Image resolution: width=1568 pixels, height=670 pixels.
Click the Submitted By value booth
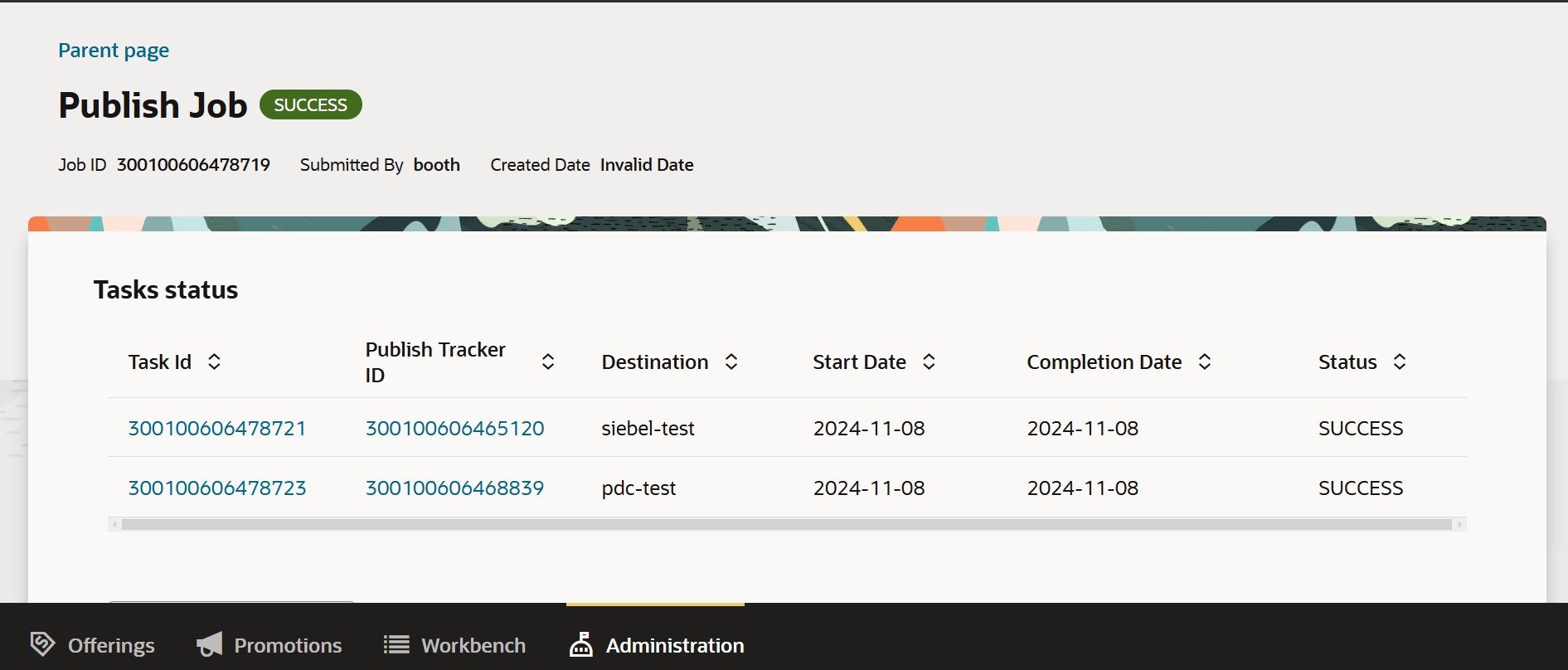(437, 165)
